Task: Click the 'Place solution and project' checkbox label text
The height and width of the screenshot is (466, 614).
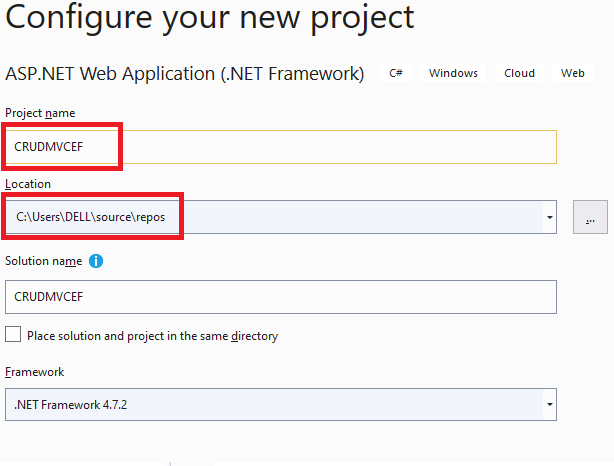Action: pos(152,336)
